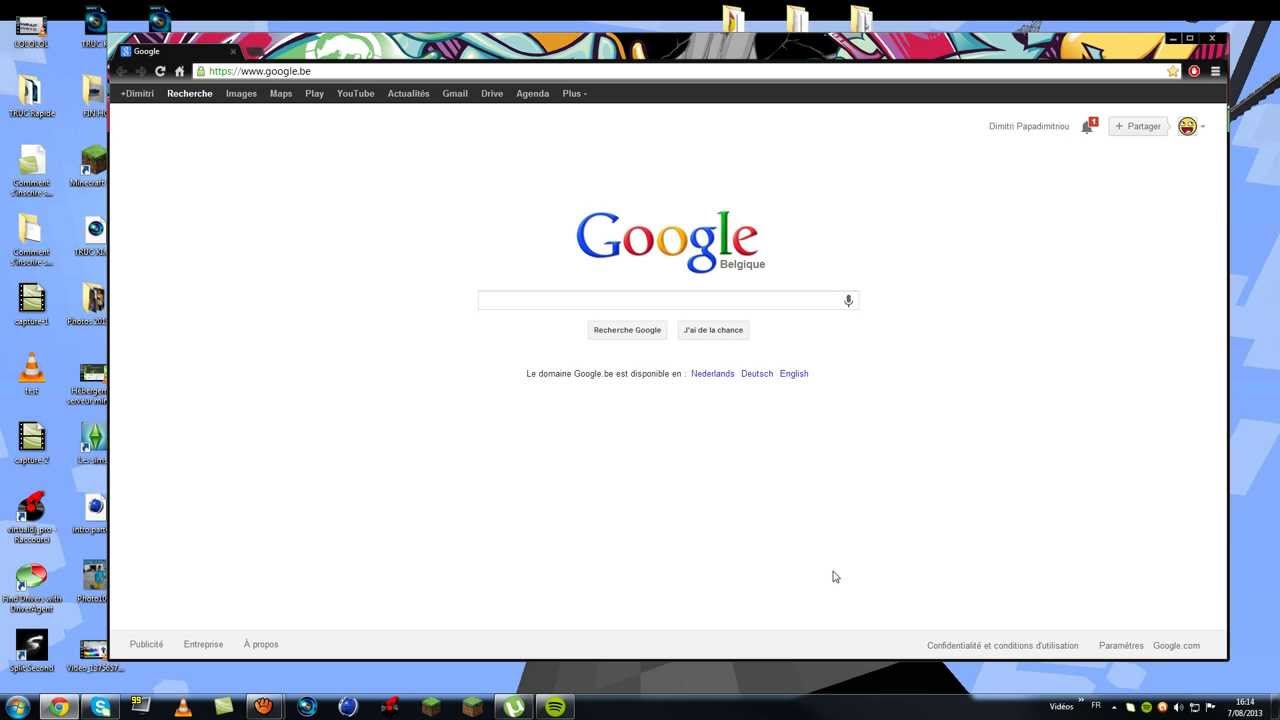Open +Dimitri in the Google bar

pyautogui.click(x=137, y=94)
